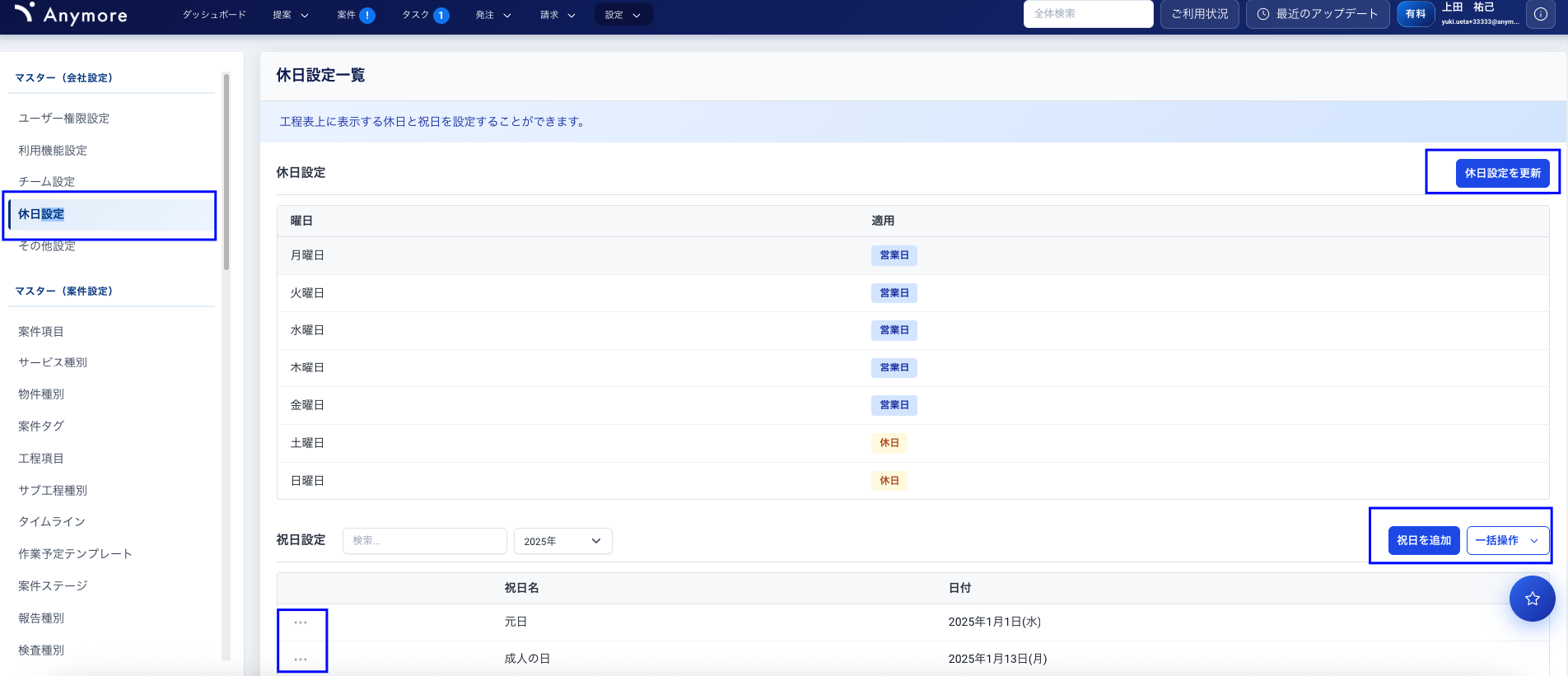The width and height of the screenshot is (1568, 676).
Task: Open 最近のアップデート with clock icon
Action: (1318, 14)
